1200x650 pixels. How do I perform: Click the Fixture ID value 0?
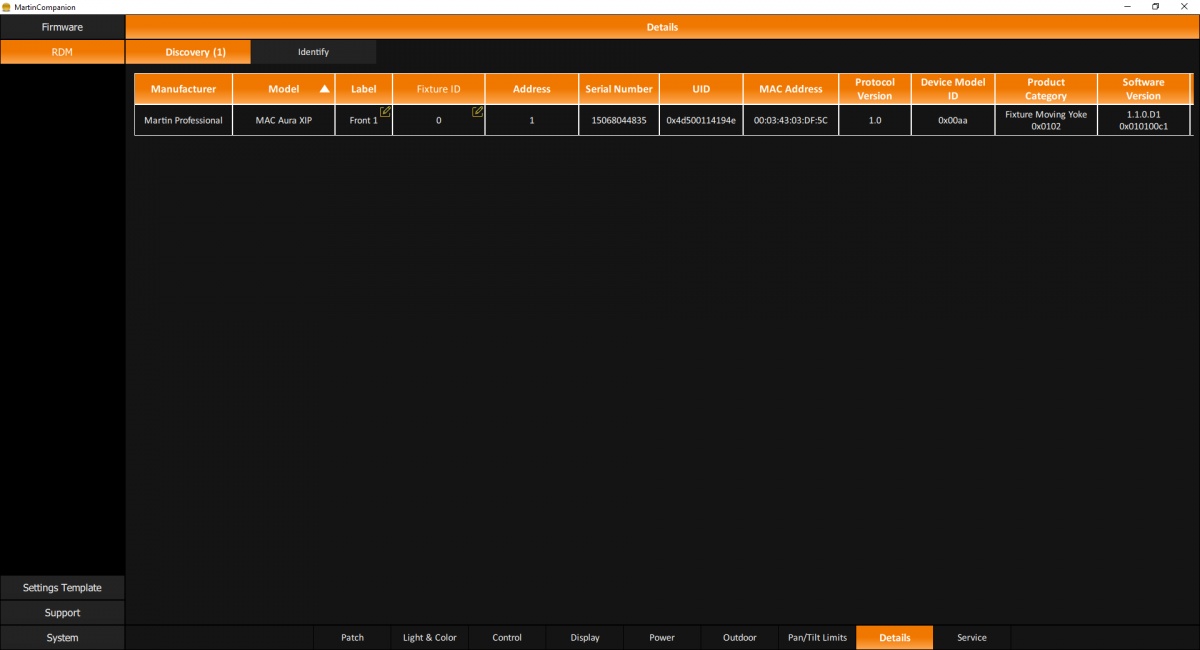pyautogui.click(x=439, y=120)
